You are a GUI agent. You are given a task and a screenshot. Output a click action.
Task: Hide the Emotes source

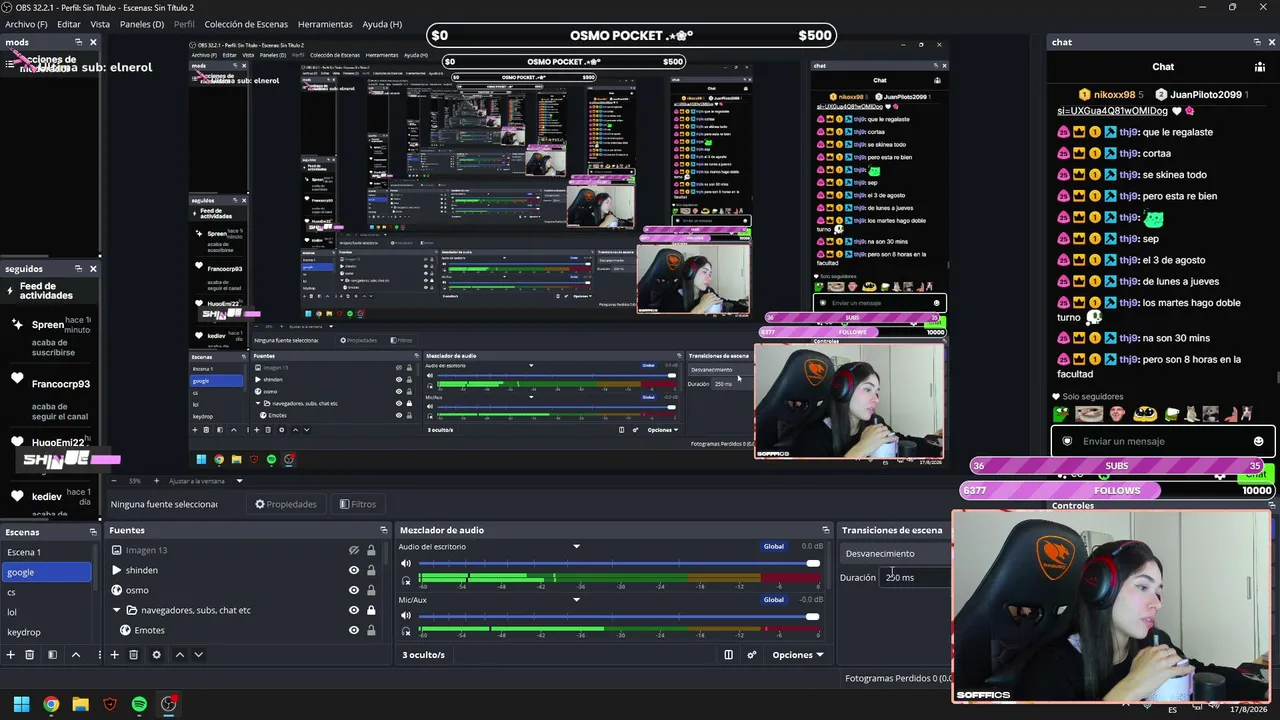click(353, 630)
